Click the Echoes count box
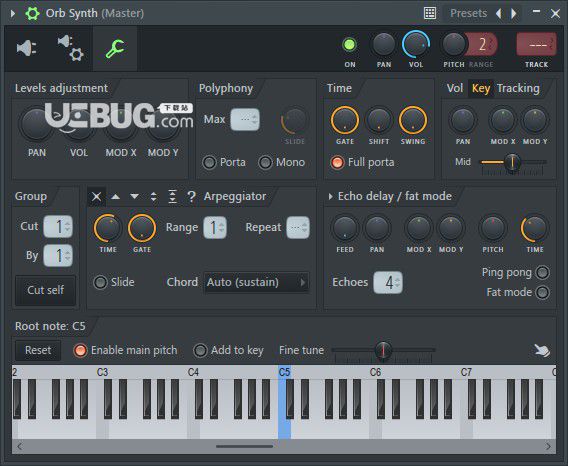568x466 pixels. [x=388, y=282]
